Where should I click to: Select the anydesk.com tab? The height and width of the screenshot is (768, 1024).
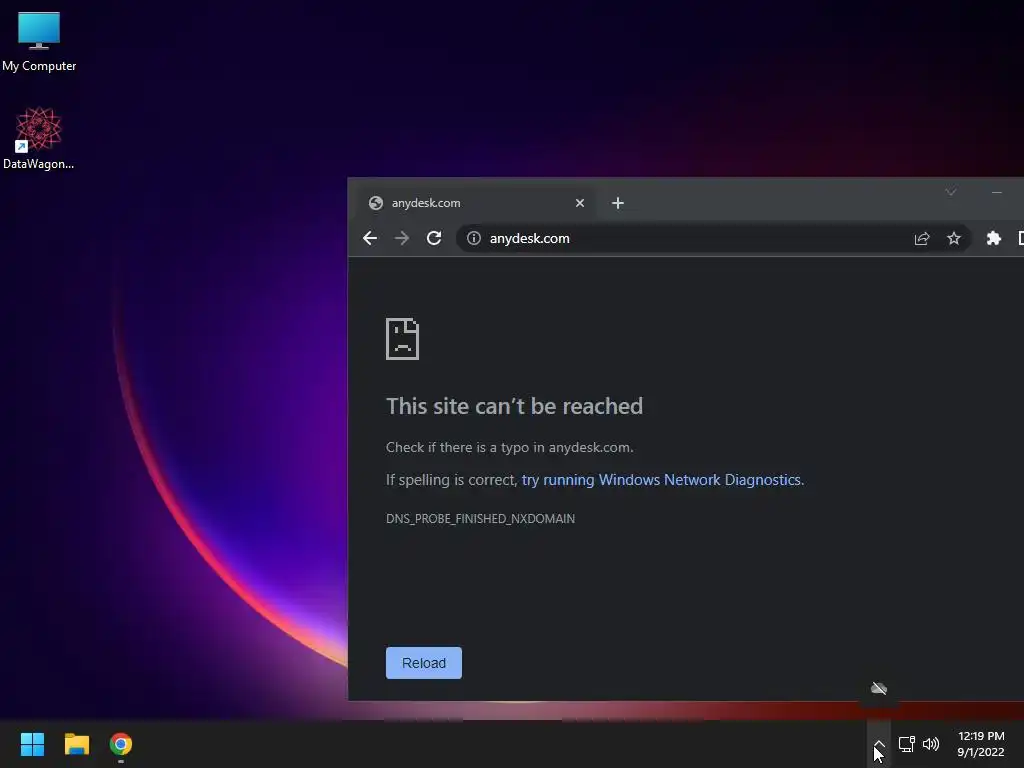click(477, 203)
